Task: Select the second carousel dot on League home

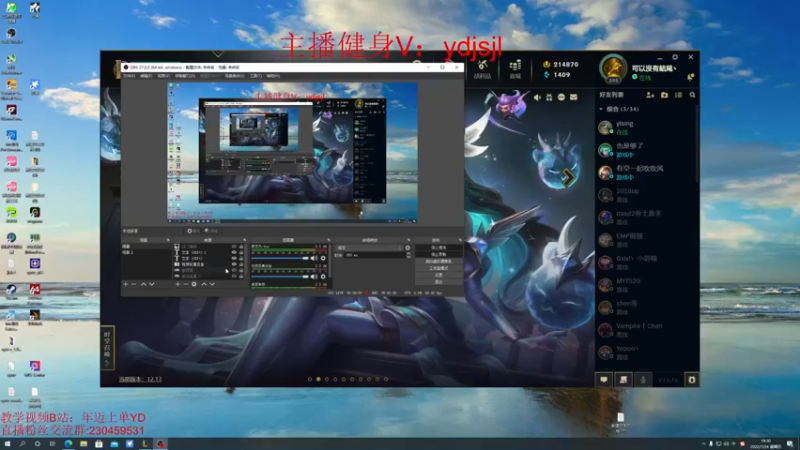Action: pyautogui.click(x=318, y=379)
